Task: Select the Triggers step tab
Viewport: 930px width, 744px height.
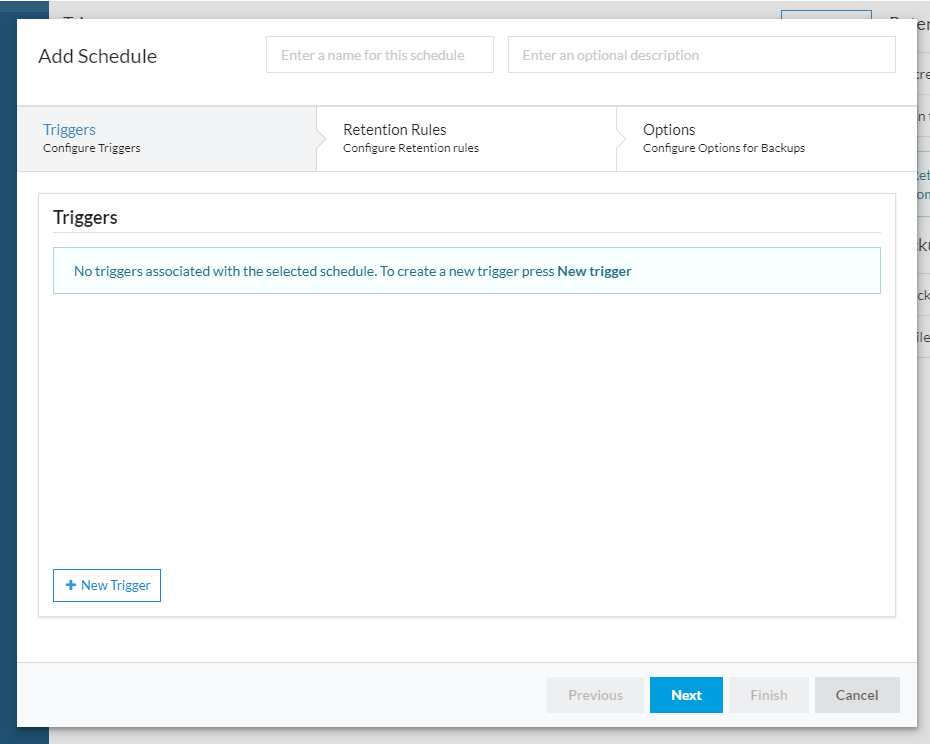Action: tap(167, 139)
